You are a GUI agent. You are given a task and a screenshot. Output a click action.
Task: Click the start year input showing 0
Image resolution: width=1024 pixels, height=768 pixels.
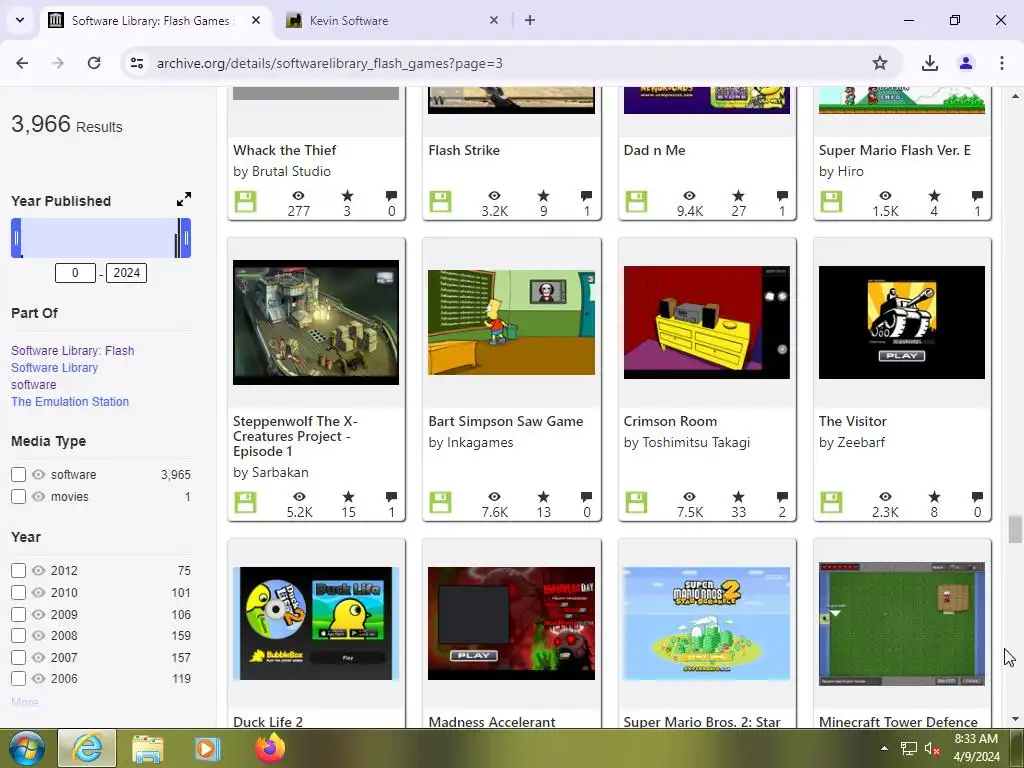coord(75,273)
